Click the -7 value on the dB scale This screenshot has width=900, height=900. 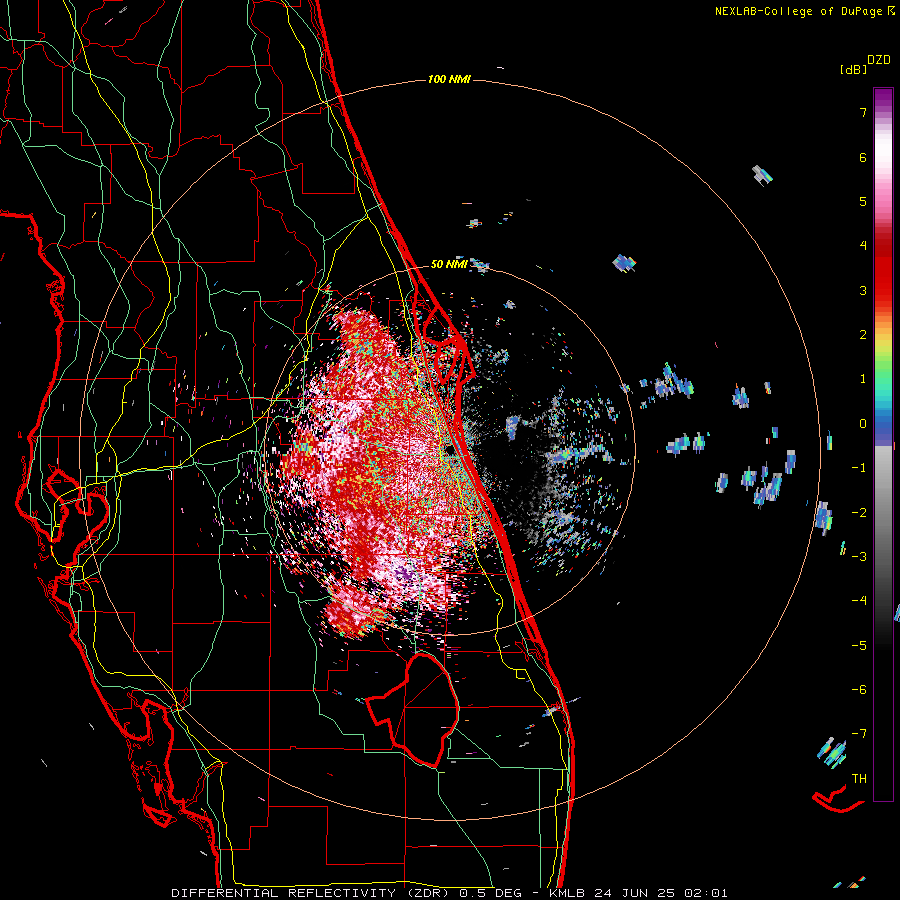click(859, 734)
